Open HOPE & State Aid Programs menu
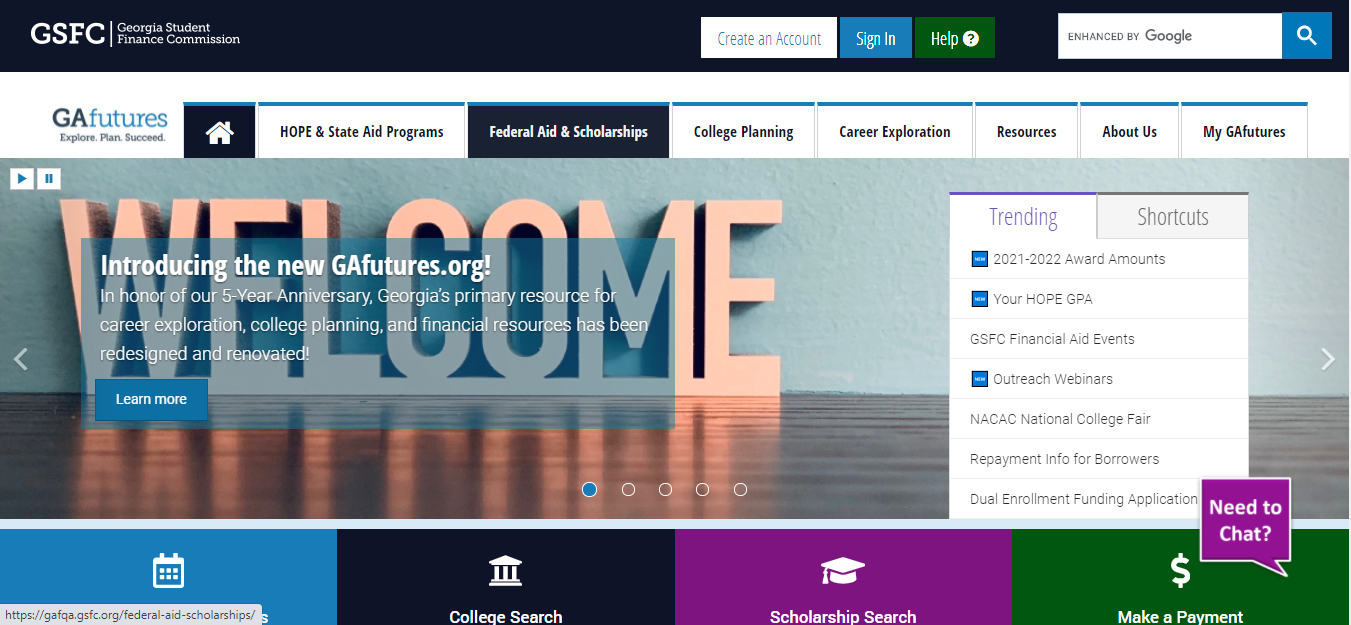Screen dimensions: 1351x625 coord(362,132)
